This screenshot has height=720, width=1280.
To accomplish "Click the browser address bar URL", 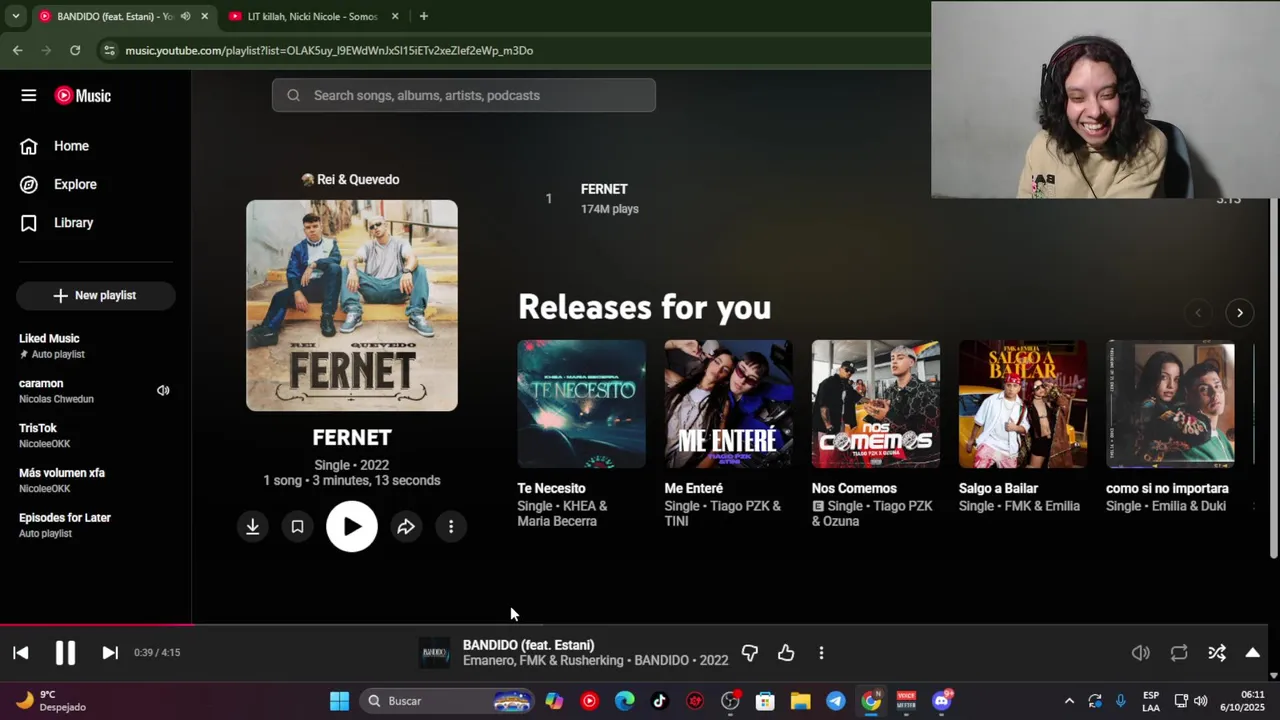I will tap(329, 50).
